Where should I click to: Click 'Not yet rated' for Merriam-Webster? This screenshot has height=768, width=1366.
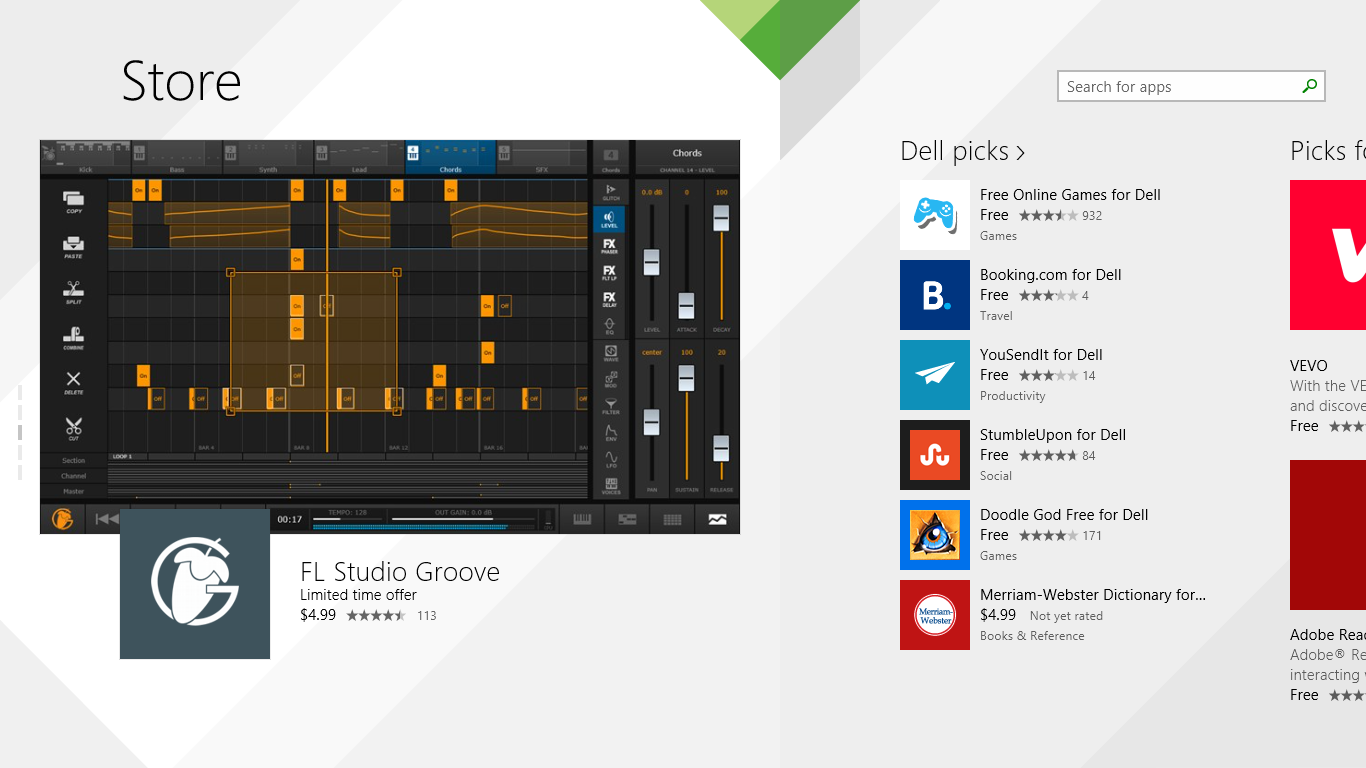pos(1066,616)
